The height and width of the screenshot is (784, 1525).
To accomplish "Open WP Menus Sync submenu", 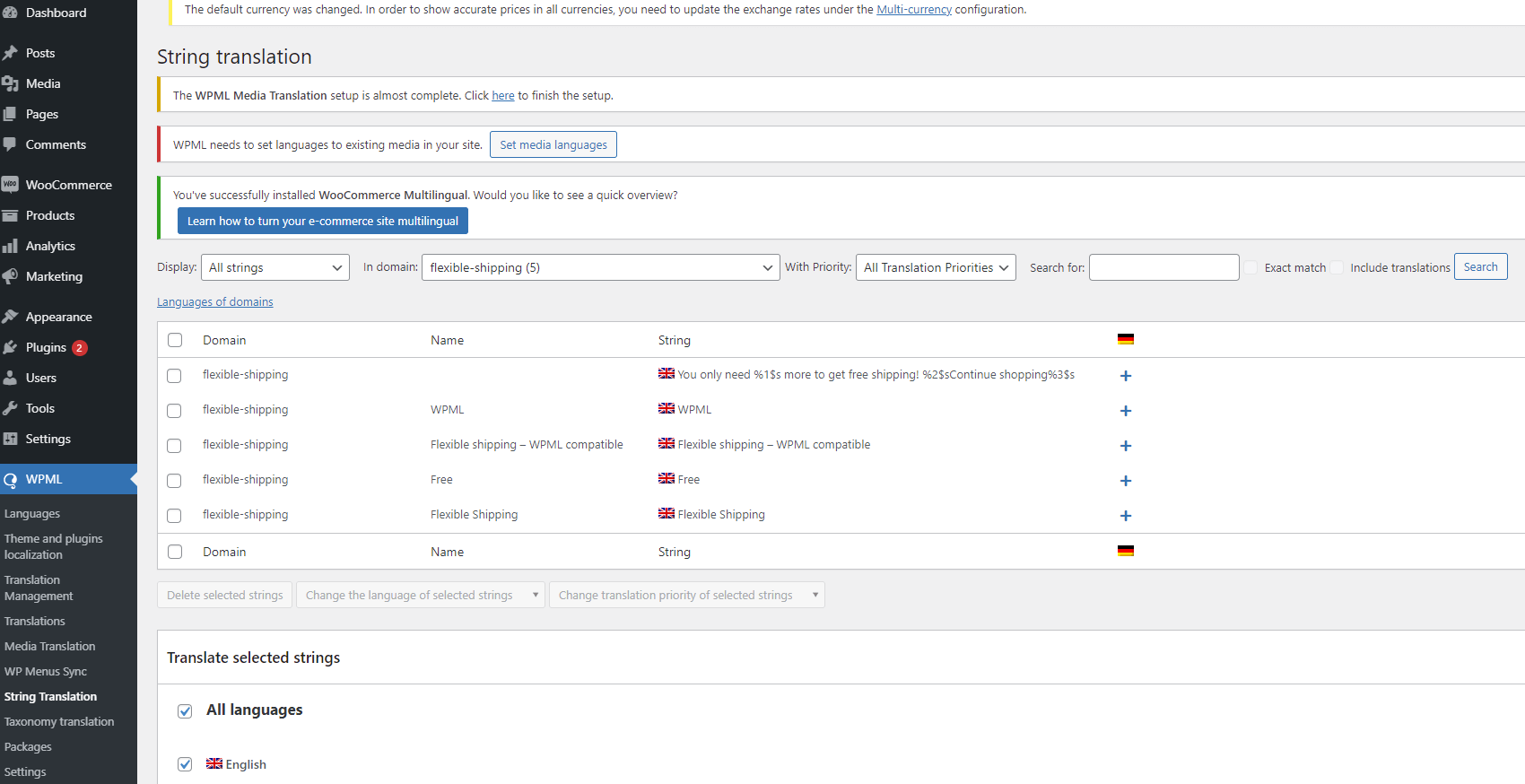I will 46,671.
